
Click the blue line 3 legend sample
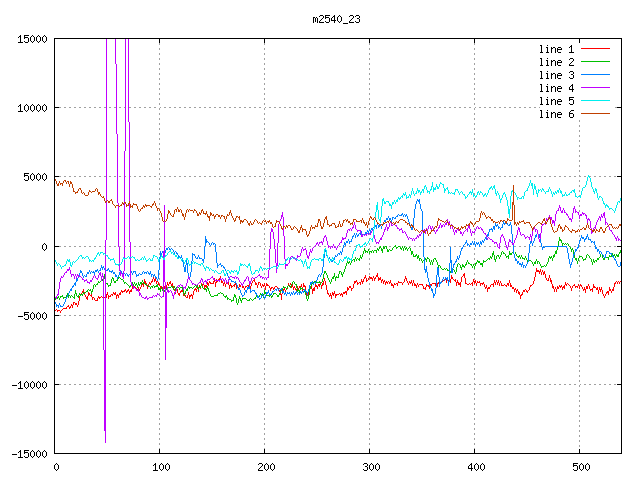coord(595,75)
